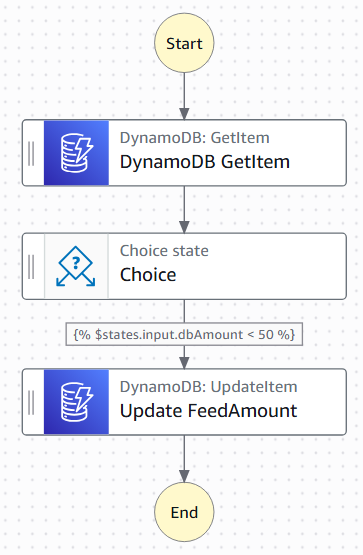
Task: Click the connector line leaving the Choice state
Action: tap(184, 311)
